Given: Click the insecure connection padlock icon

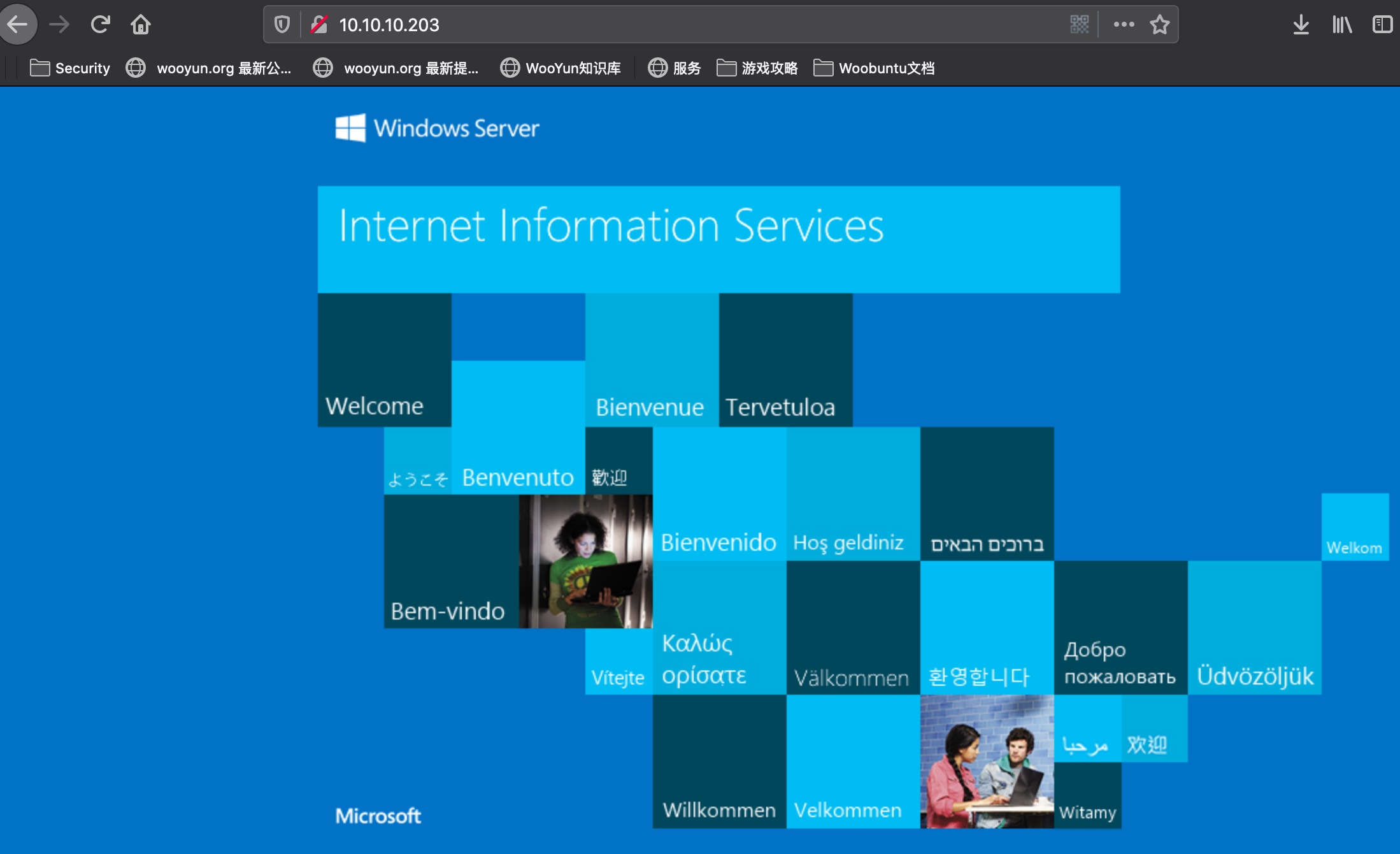Looking at the screenshot, I should pos(319,25).
